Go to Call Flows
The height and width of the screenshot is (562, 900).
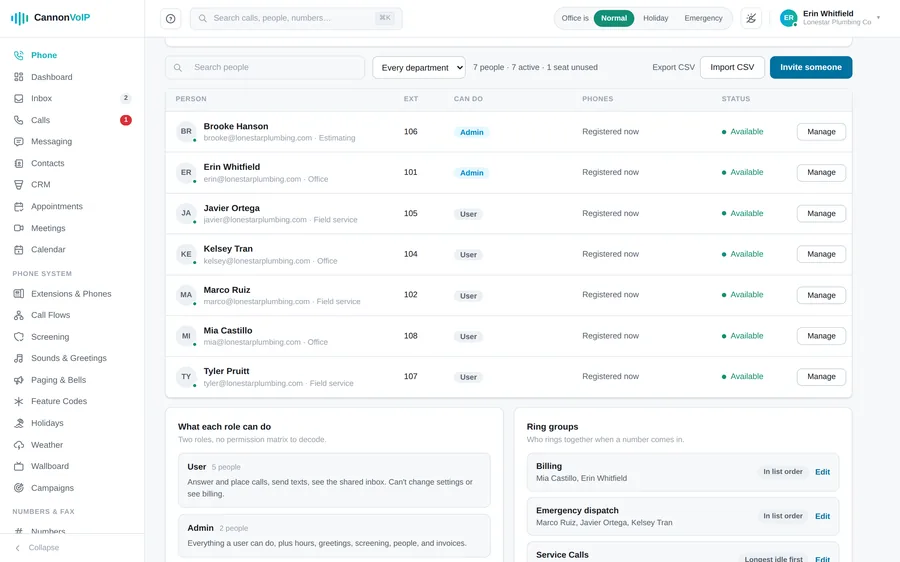pyautogui.click(x=51, y=315)
